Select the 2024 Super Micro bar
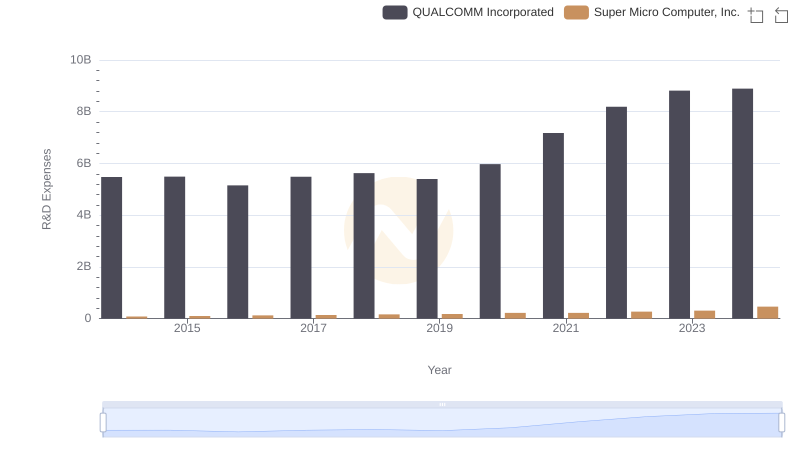Viewport: 800px width, 461px height. click(x=768, y=313)
